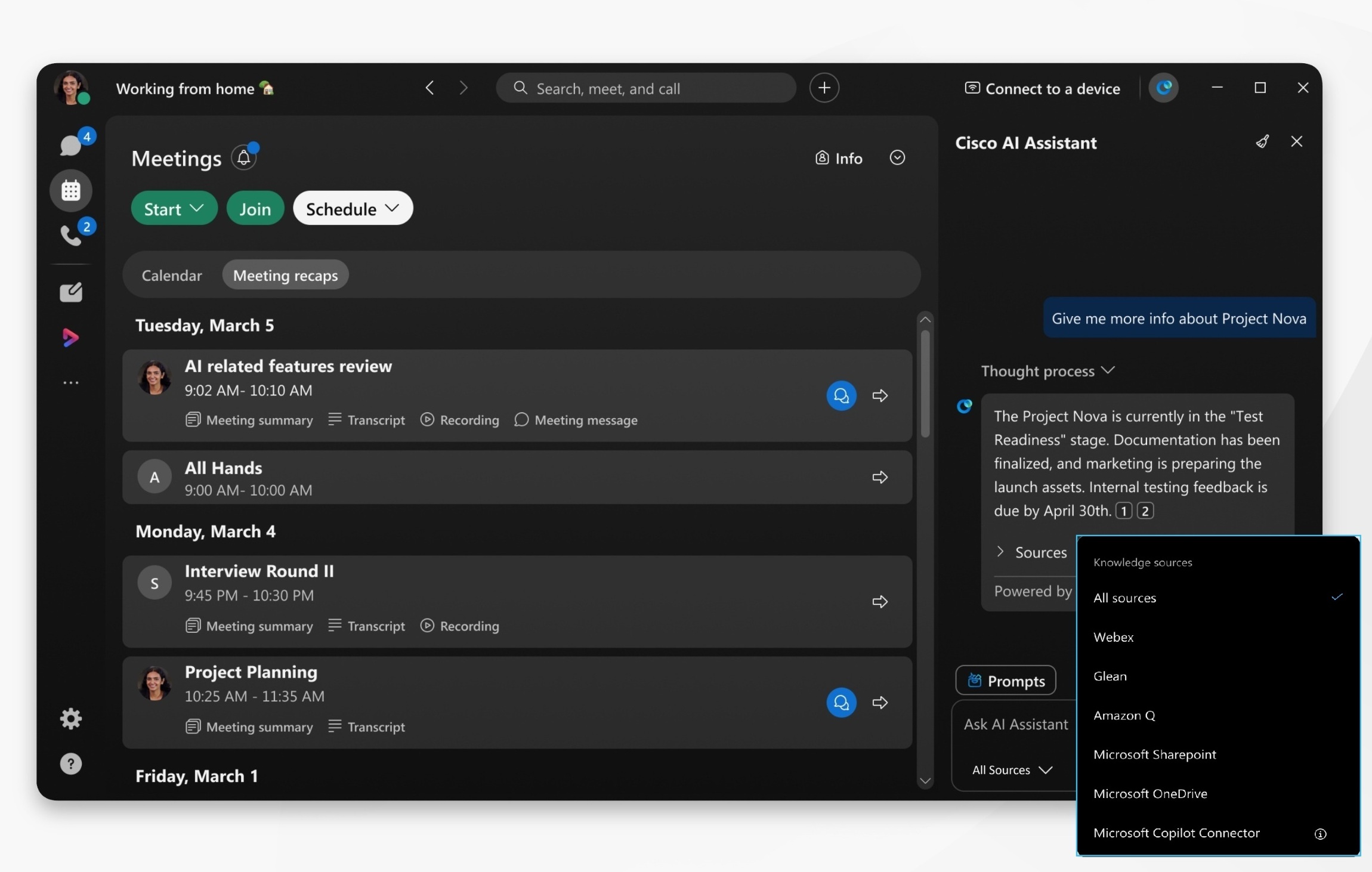
Task: Click scrollbar up arrow in meeting list
Action: pyautogui.click(x=925, y=320)
